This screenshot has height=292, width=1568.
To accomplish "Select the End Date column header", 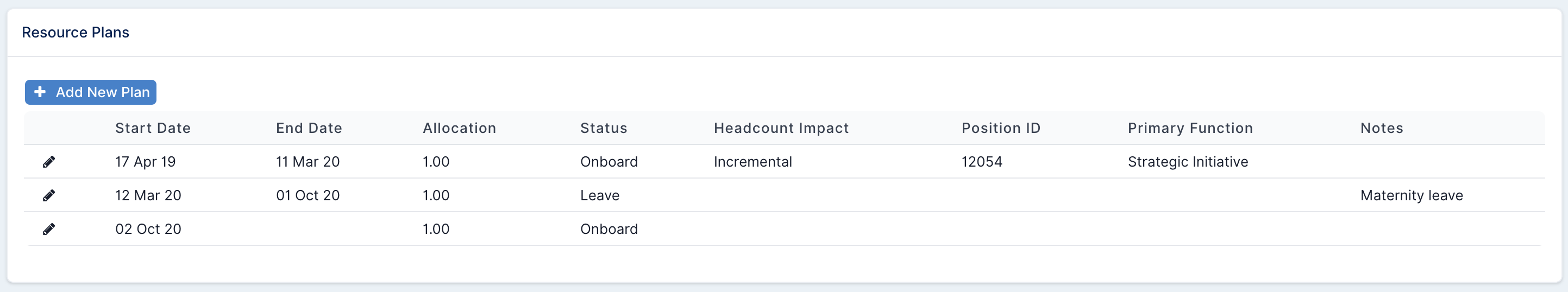I will 309,128.
